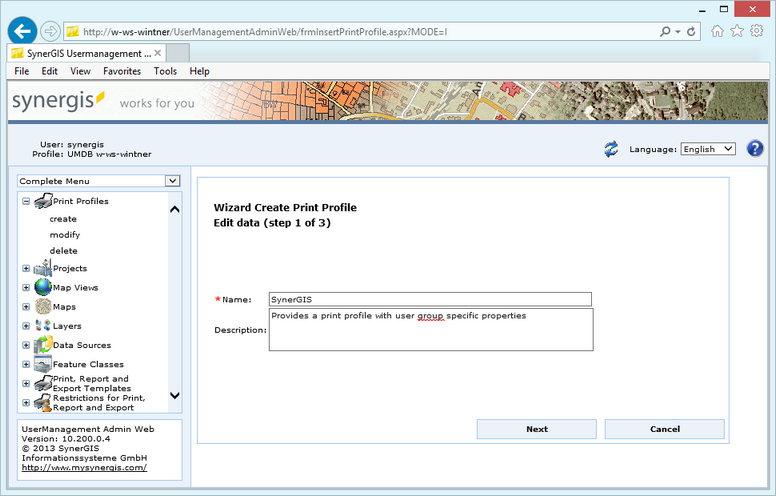Open the Help menu

199,71
